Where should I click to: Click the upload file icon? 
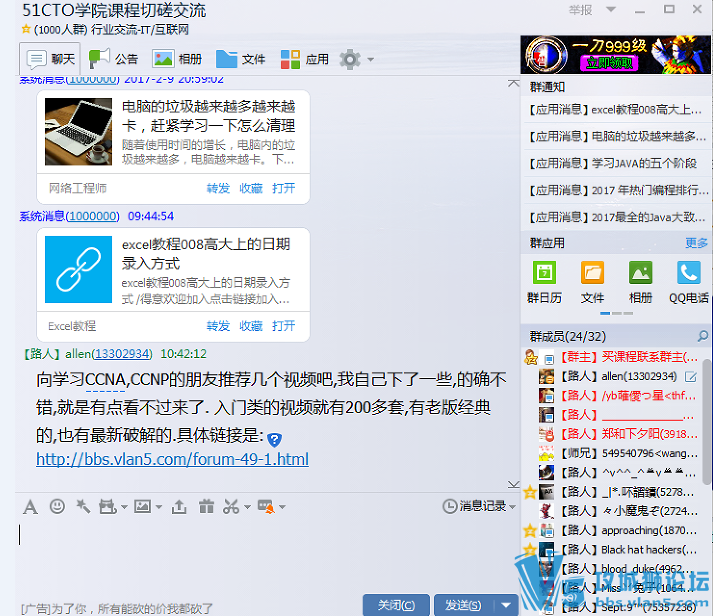tap(179, 506)
